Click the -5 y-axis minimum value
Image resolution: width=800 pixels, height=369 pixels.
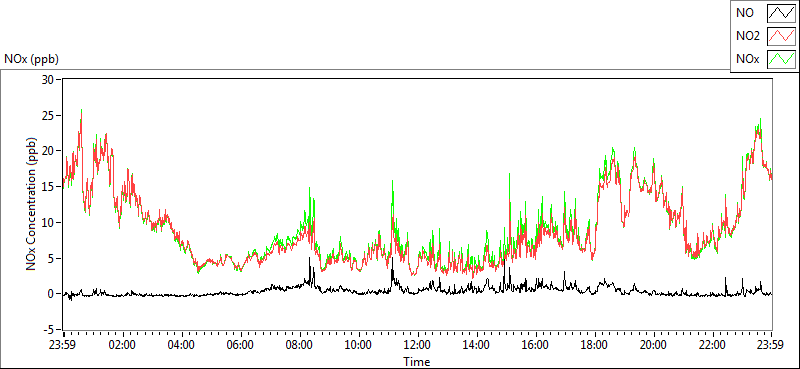50,330
